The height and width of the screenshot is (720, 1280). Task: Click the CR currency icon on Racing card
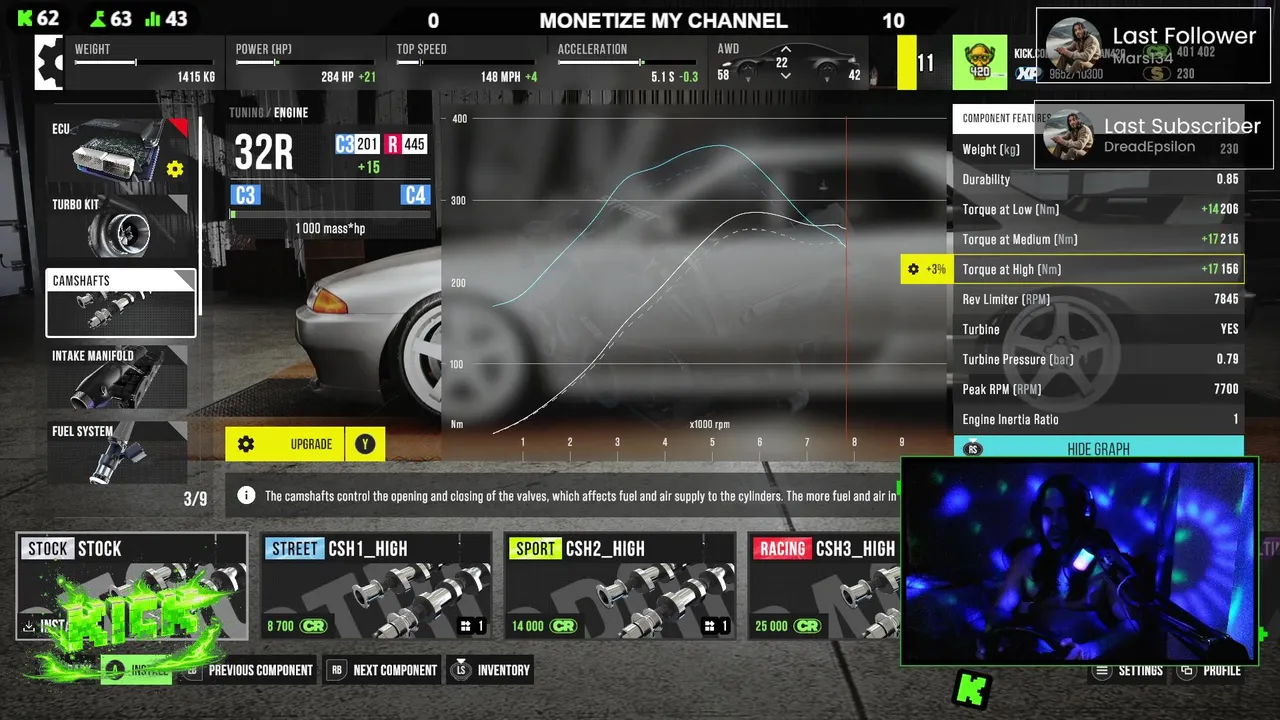tap(807, 626)
